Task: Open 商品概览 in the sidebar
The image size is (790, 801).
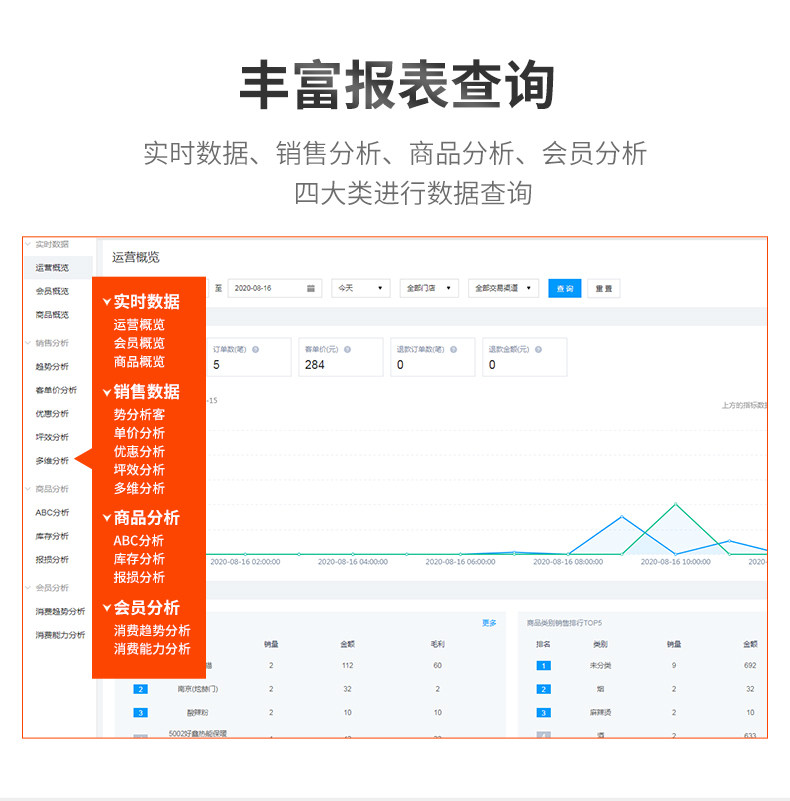Action: coord(52,315)
